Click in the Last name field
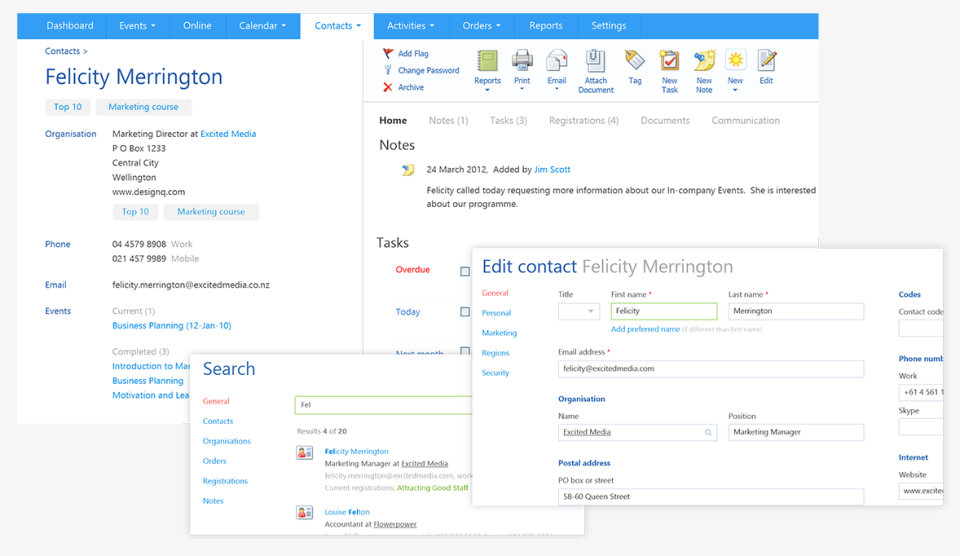This screenshot has width=960, height=556. coord(796,311)
